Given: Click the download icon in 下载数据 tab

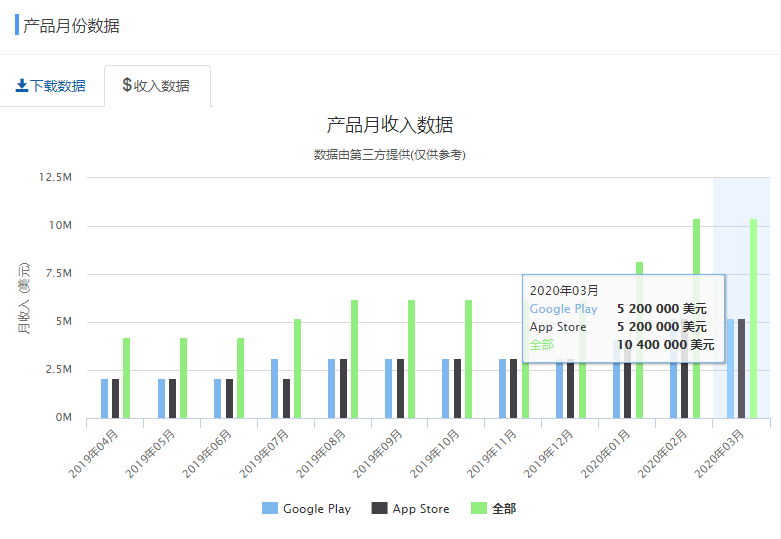Looking at the screenshot, I should (x=22, y=86).
